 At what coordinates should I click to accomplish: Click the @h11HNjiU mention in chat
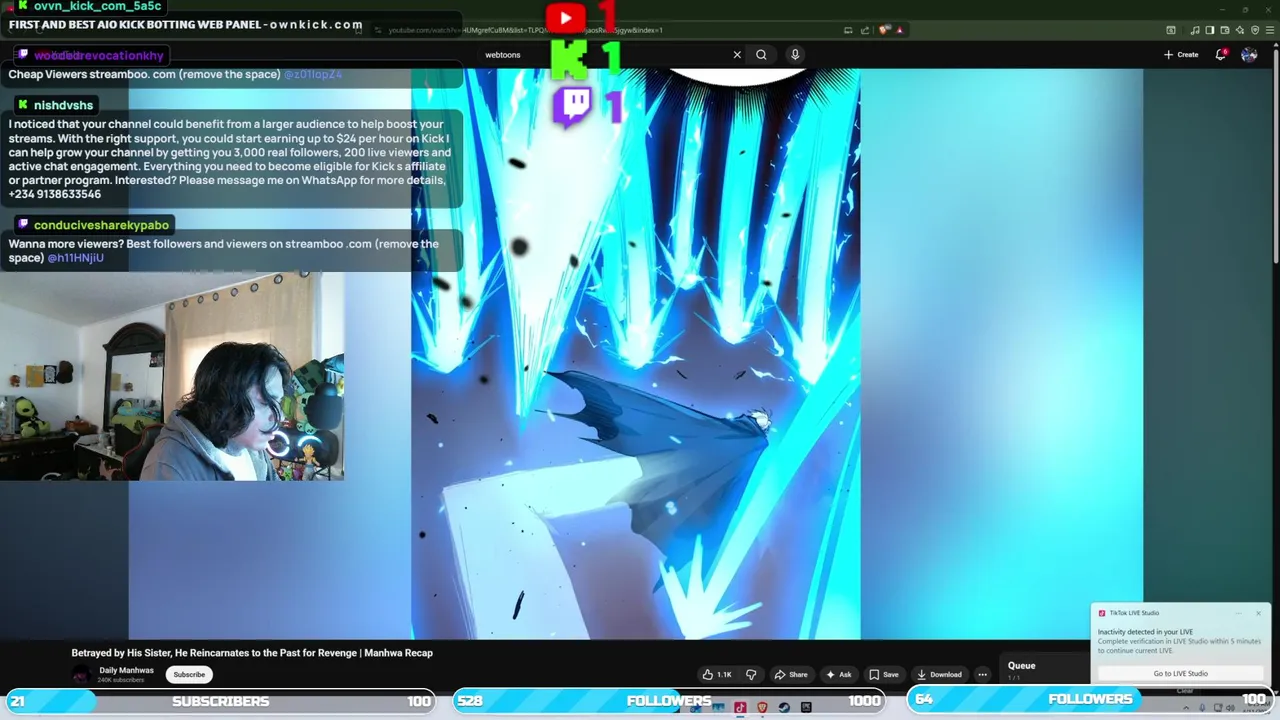point(76,258)
